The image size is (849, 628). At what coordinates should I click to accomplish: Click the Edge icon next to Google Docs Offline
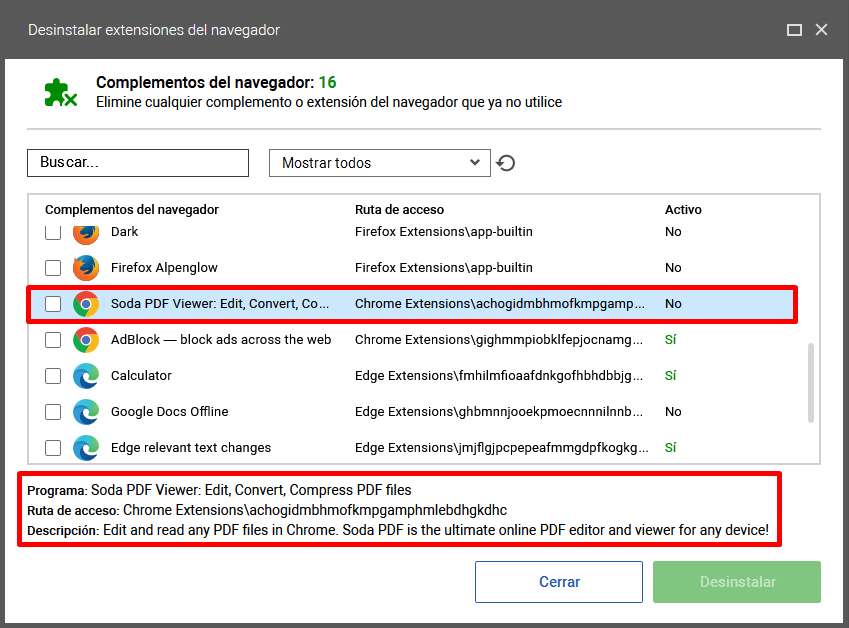[86, 411]
